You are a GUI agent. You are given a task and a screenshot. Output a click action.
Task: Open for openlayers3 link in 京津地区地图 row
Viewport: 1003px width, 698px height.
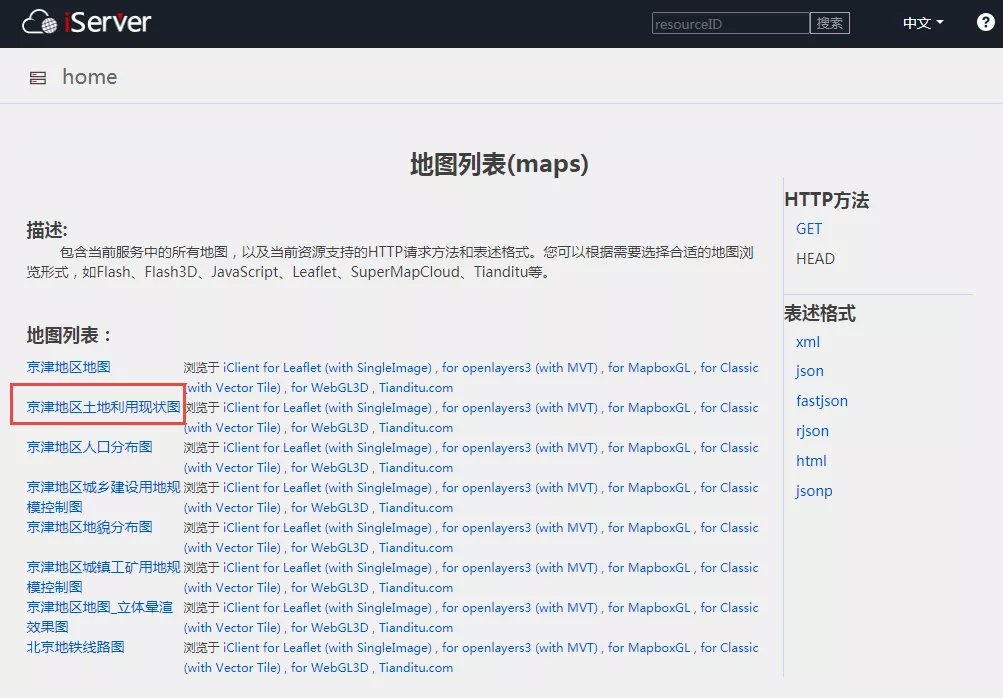[x=519, y=368]
